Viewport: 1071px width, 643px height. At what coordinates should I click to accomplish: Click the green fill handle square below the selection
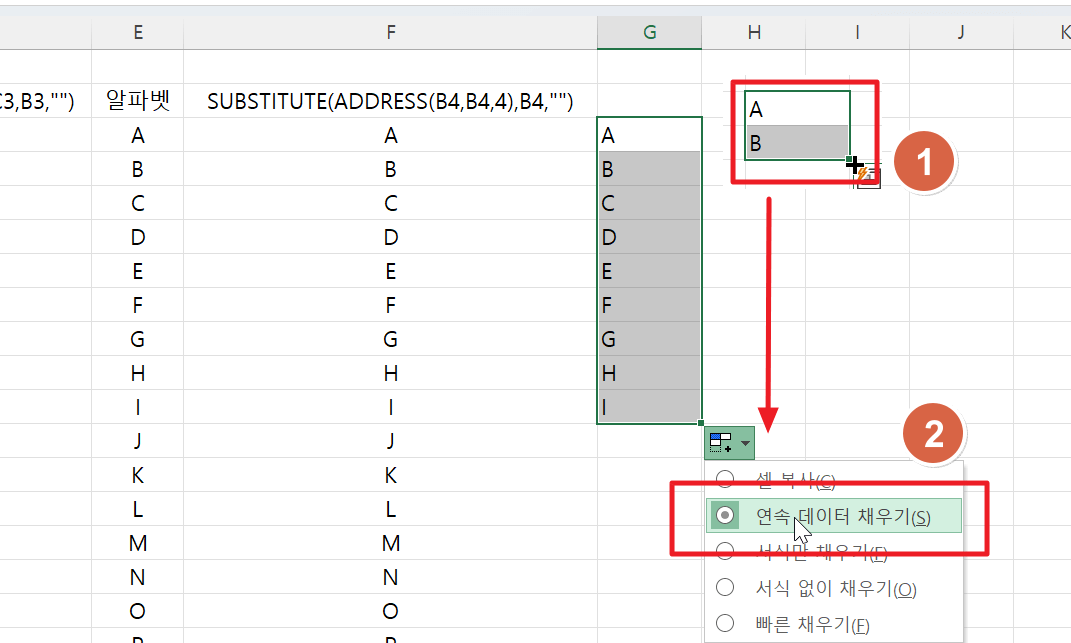[x=700, y=424]
